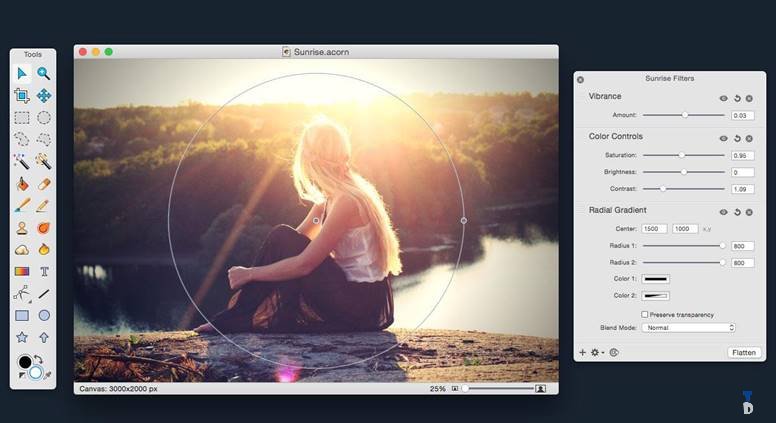This screenshot has height=423, width=776.
Task: Open the white background color well
Action: tap(36, 373)
